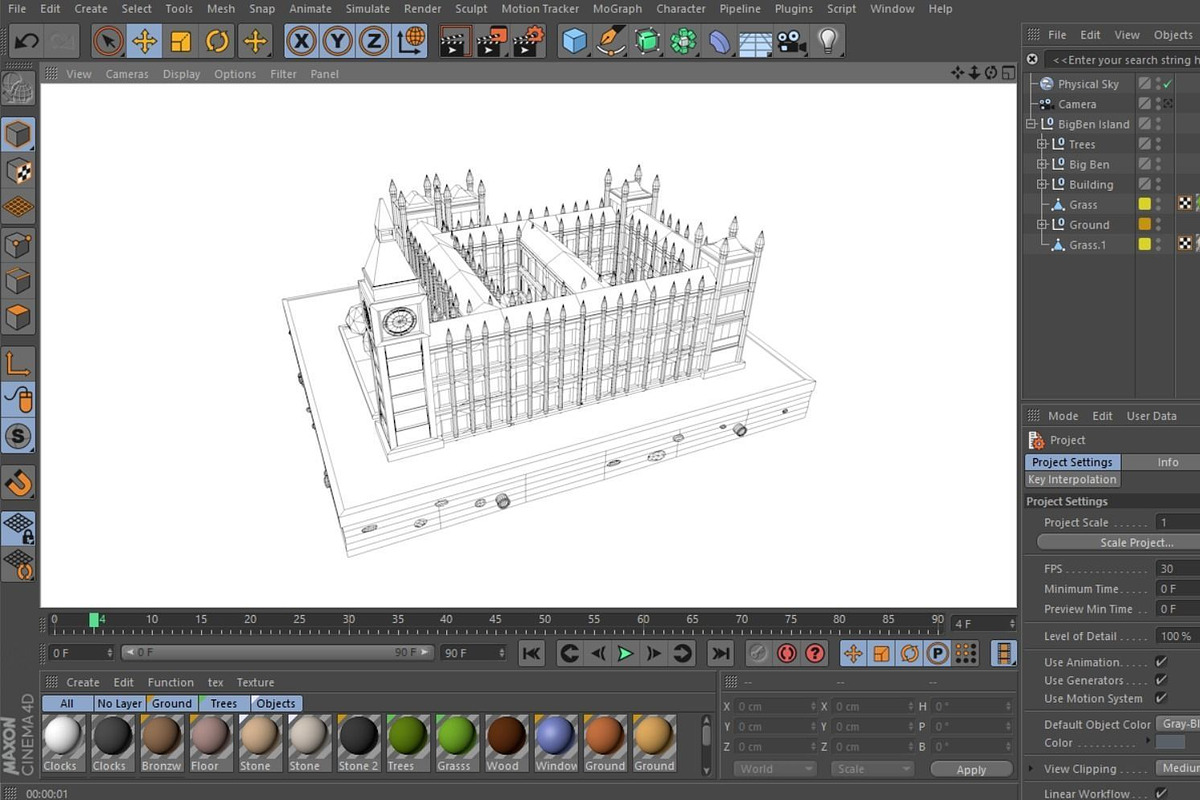Expand the Big Ben object group
Screen dimensions: 1200x800
[1042, 164]
